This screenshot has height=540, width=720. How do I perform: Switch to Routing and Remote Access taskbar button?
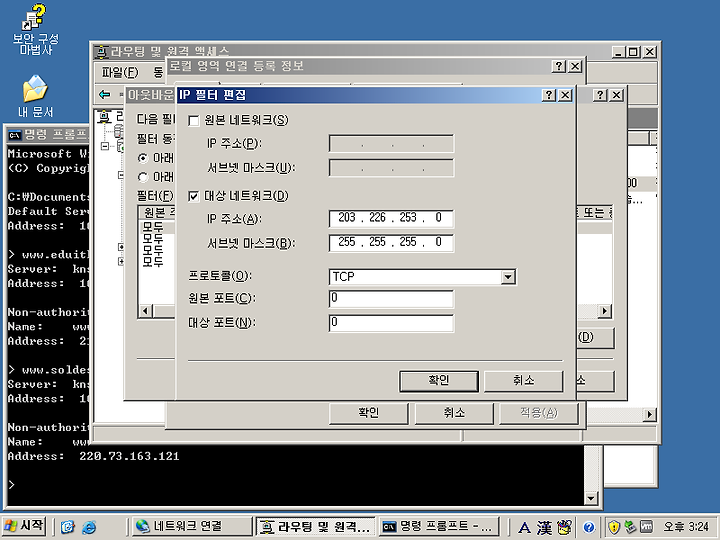316,526
